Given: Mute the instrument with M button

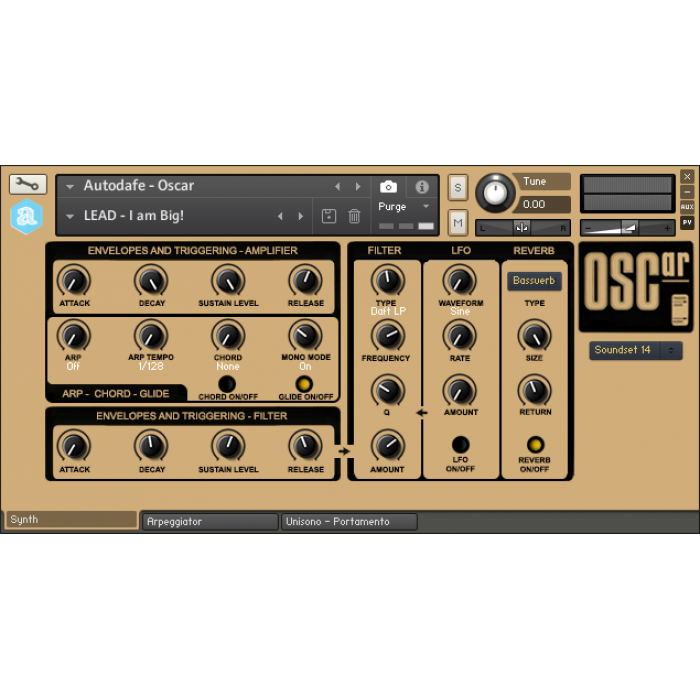Looking at the screenshot, I should coord(458,222).
